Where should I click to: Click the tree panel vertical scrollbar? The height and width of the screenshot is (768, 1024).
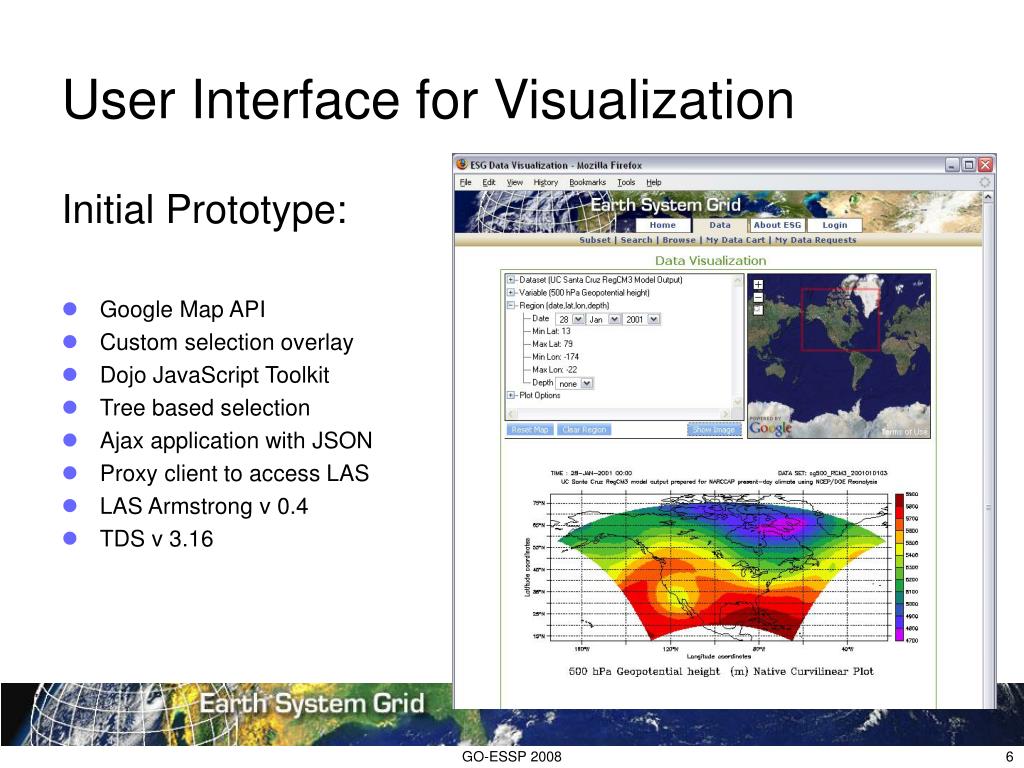738,340
